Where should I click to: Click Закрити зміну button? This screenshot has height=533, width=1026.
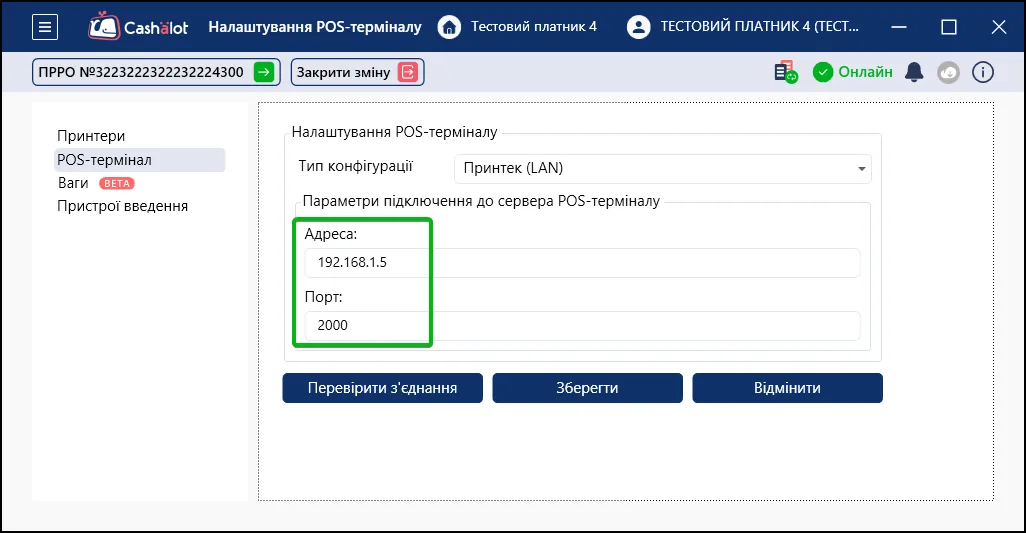(x=357, y=72)
